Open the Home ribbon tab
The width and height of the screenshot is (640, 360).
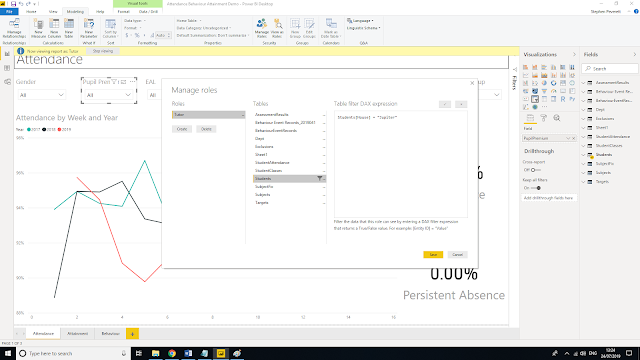coord(31,11)
